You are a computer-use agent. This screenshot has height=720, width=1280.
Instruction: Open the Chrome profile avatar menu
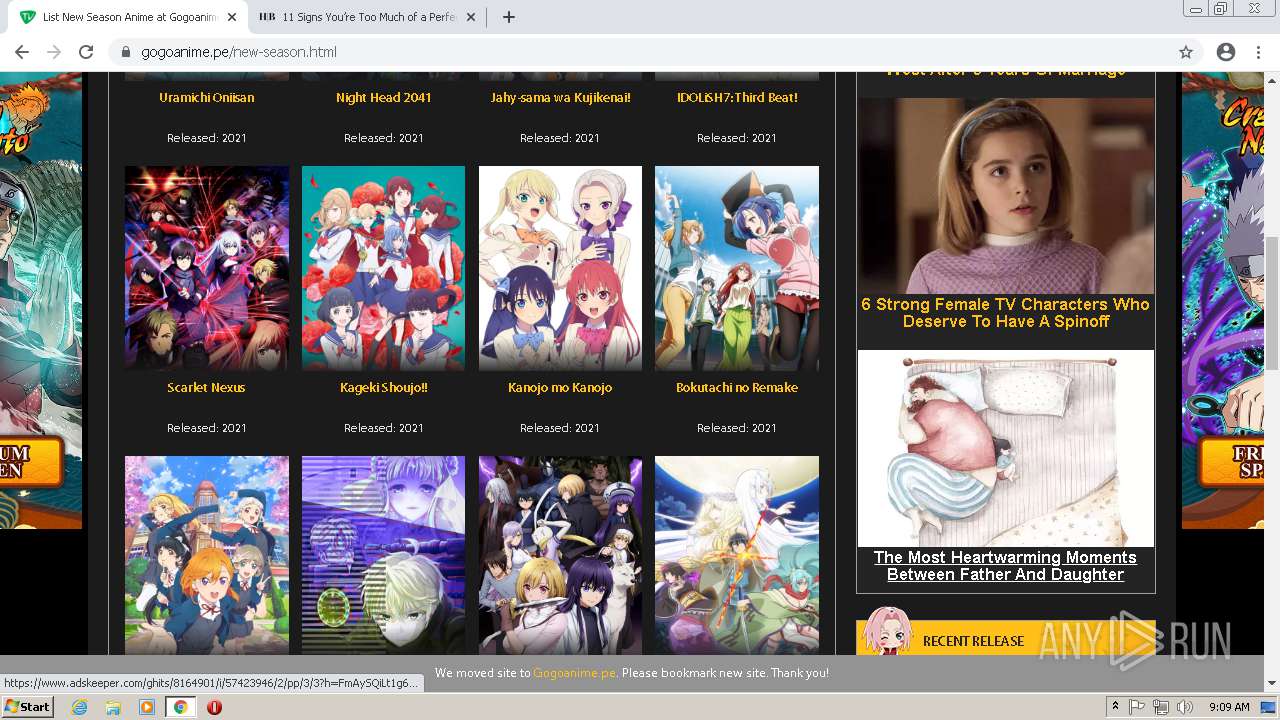pyautogui.click(x=1226, y=52)
